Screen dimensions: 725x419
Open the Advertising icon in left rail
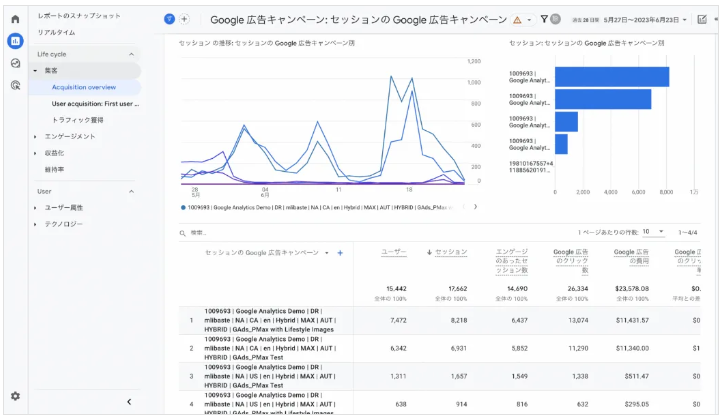(15, 86)
